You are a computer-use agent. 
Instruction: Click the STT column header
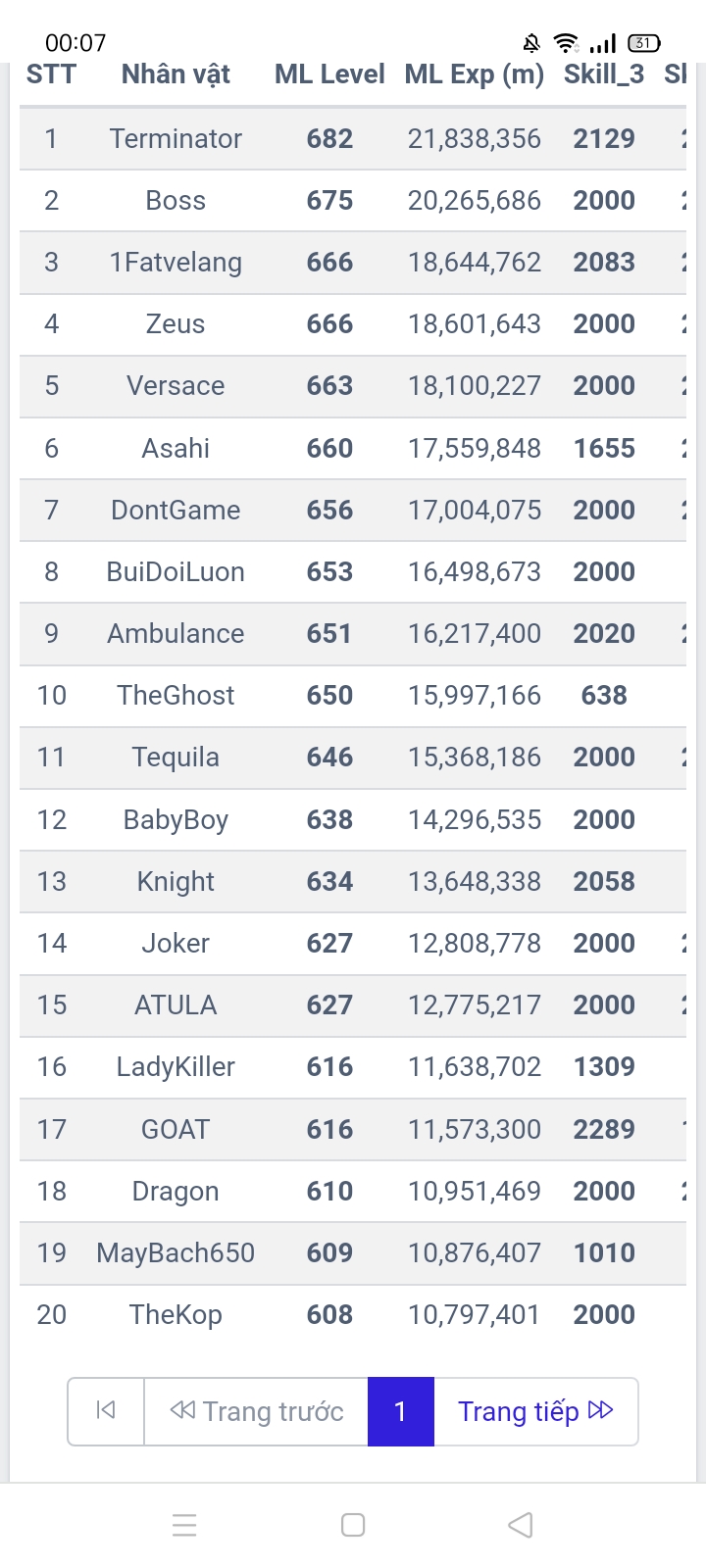coord(51,74)
